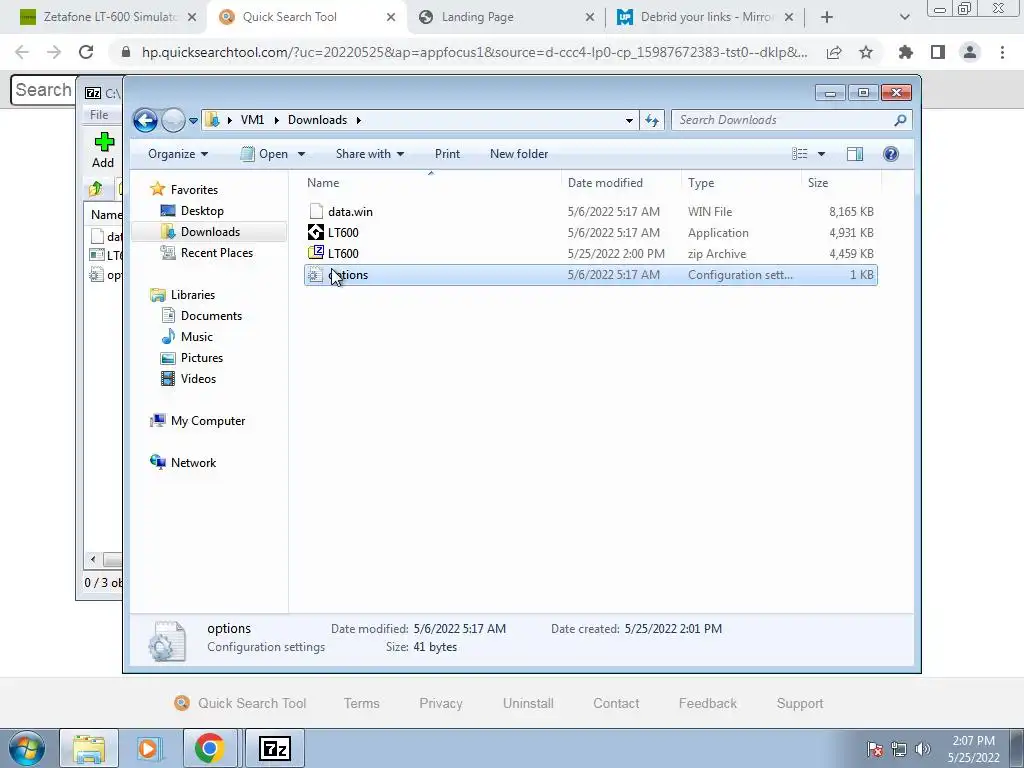
Task: Open Recent Places in the sidebar
Action: (x=217, y=253)
